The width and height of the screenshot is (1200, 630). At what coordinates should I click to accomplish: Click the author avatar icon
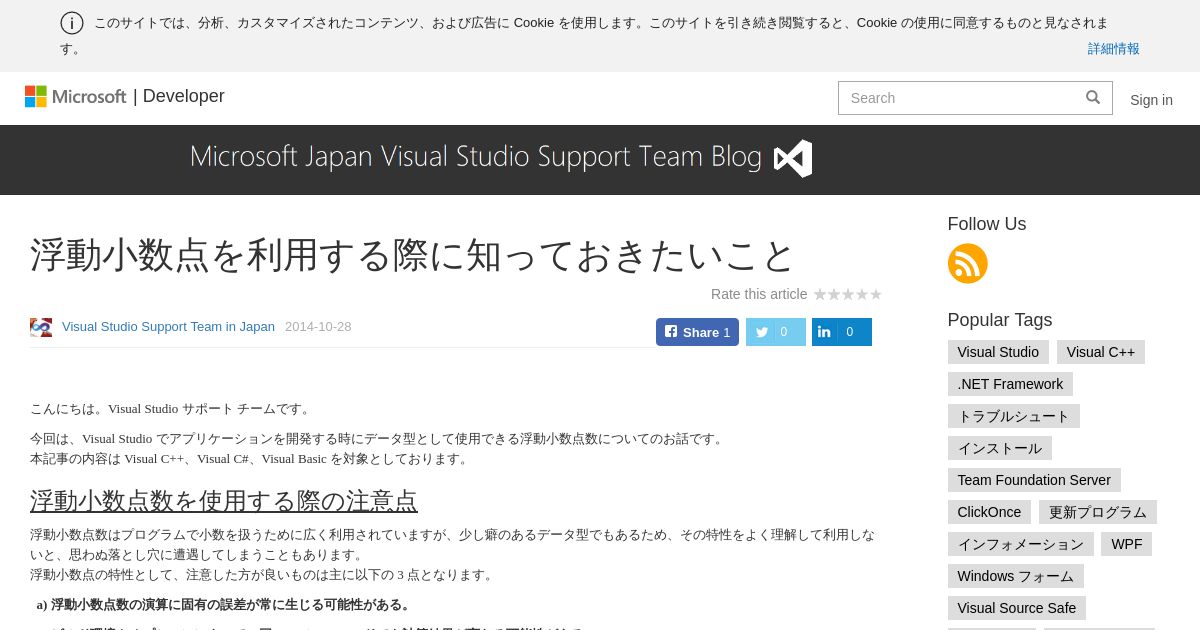[41, 327]
